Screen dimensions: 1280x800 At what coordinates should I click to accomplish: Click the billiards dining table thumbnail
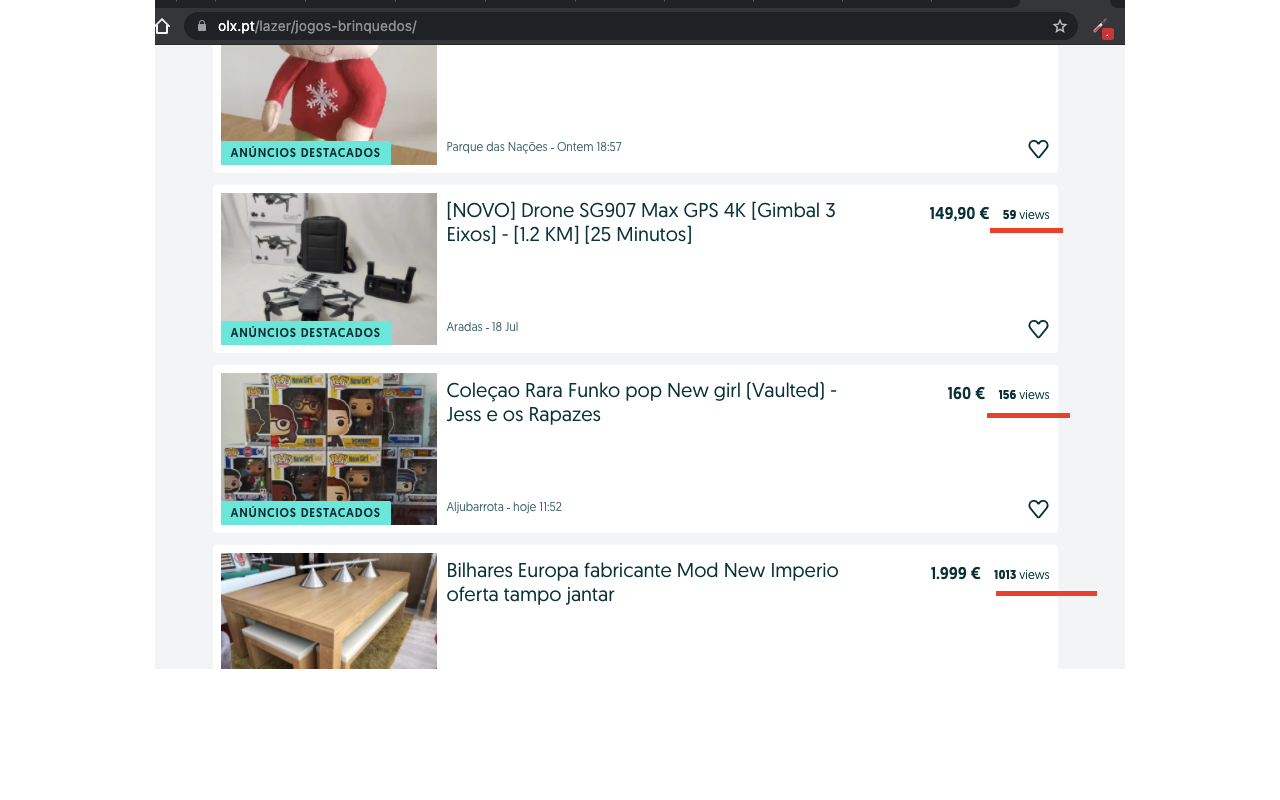(328, 611)
